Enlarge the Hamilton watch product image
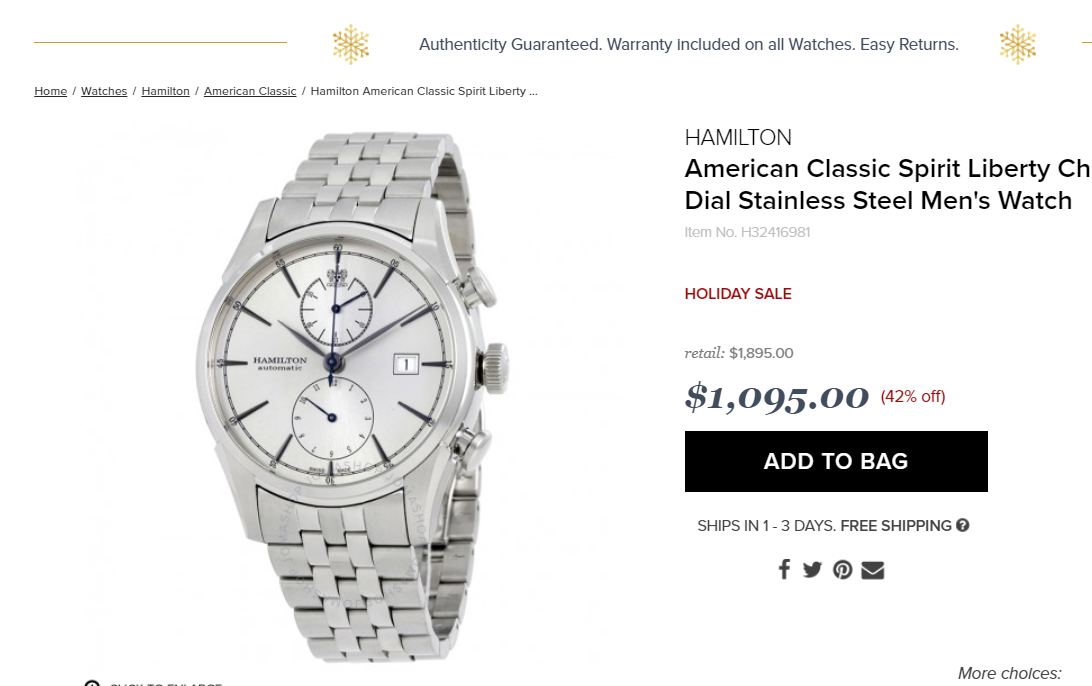Image resolution: width=1092 pixels, height=686 pixels. [x=350, y=390]
